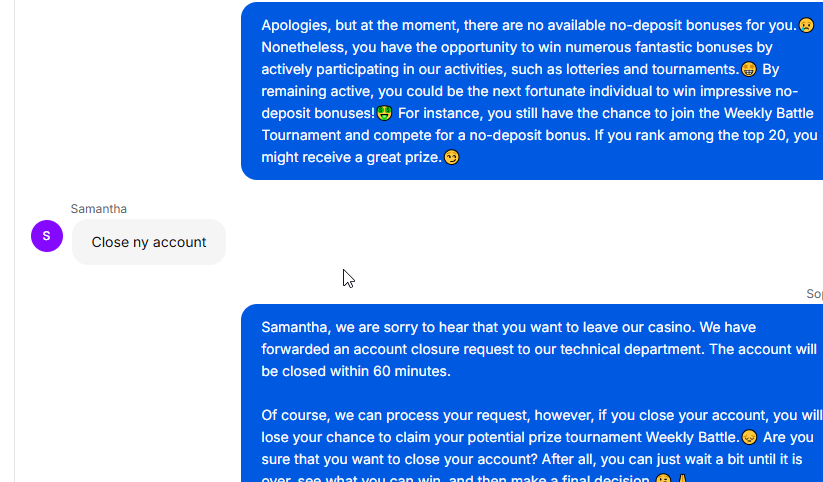The image size is (823, 482).
Task: Click the phrase "technical department" in the reply
Action: click(x=631, y=349)
